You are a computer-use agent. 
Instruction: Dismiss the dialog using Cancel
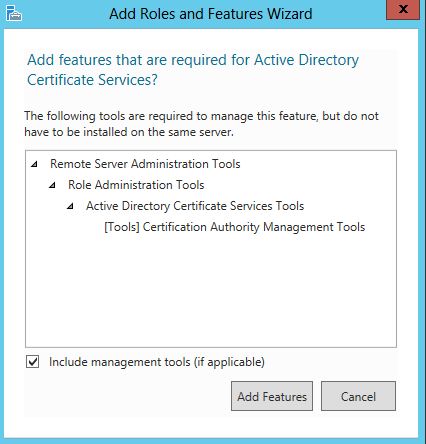pyautogui.click(x=358, y=396)
